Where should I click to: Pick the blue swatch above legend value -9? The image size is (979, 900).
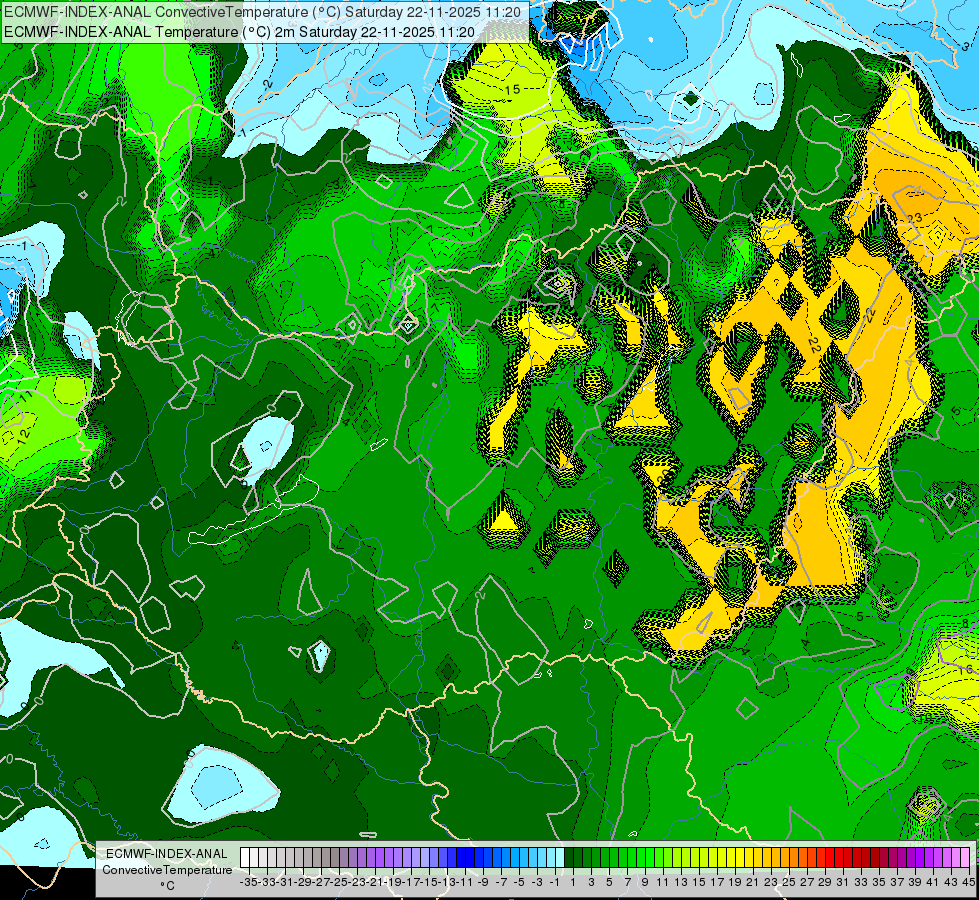pos(478,858)
